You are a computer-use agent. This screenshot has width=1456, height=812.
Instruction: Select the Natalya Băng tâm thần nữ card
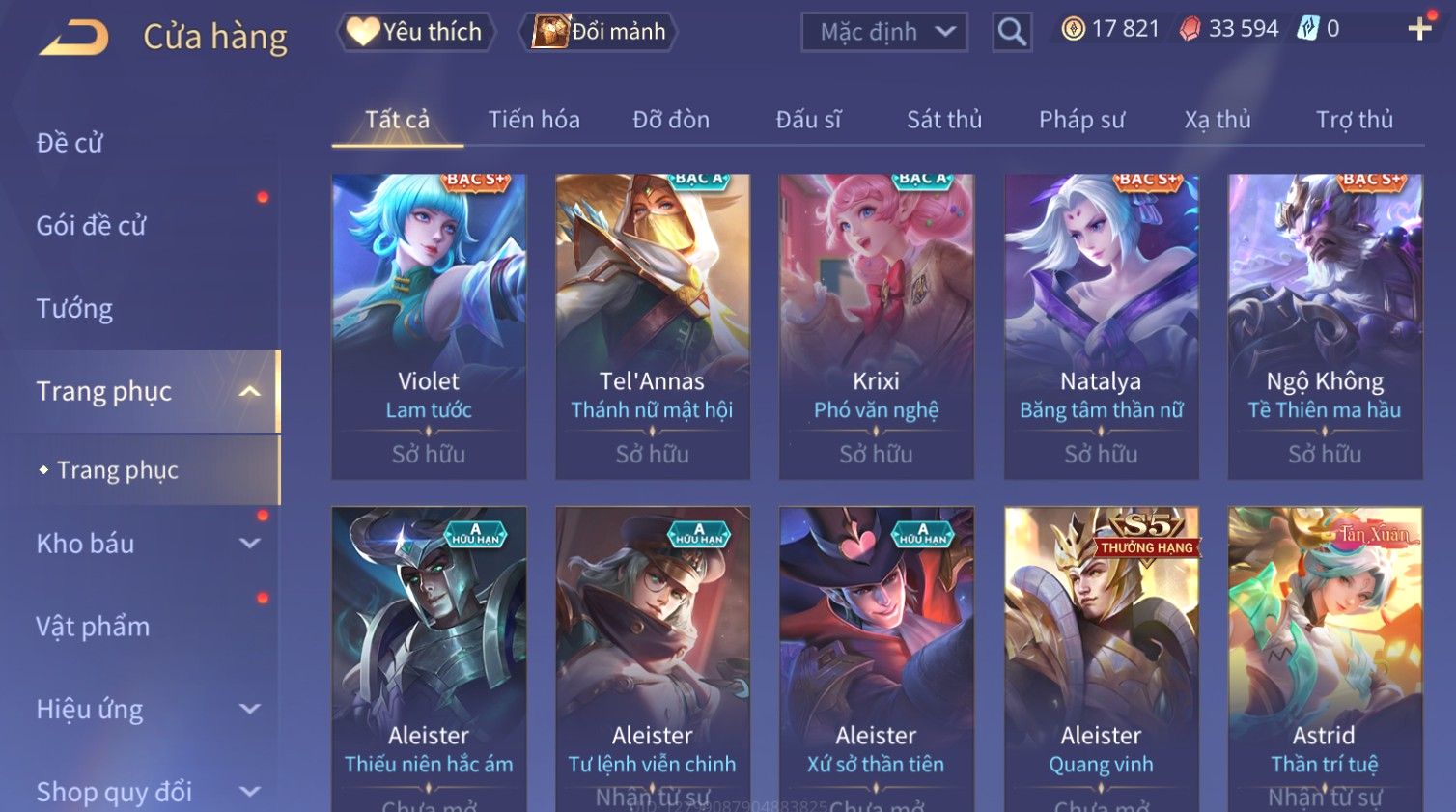pyautogui.click(x=1101, y=326)
